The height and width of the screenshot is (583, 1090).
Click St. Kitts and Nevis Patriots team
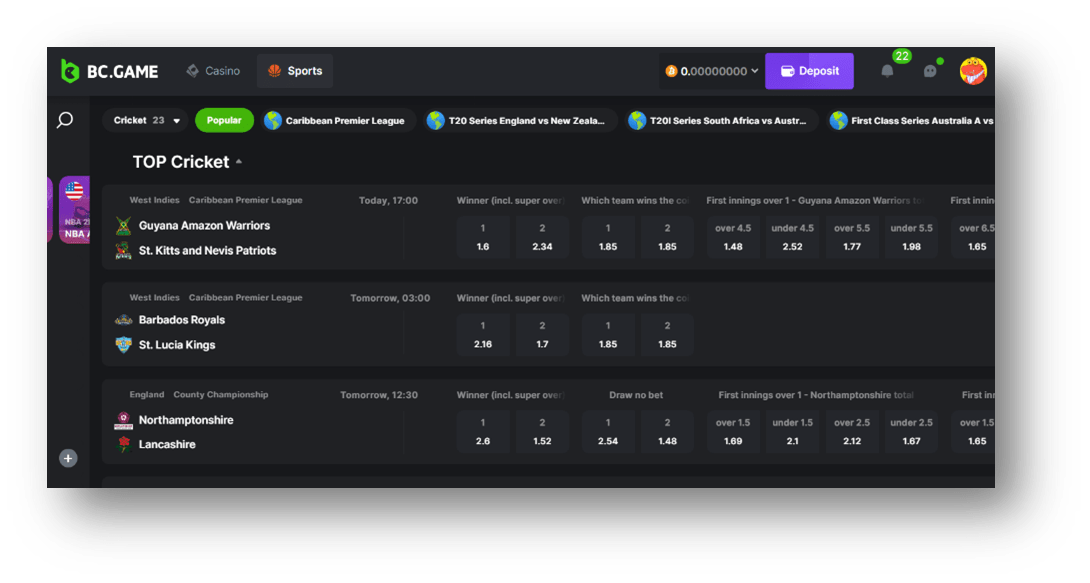pos(207,250)
